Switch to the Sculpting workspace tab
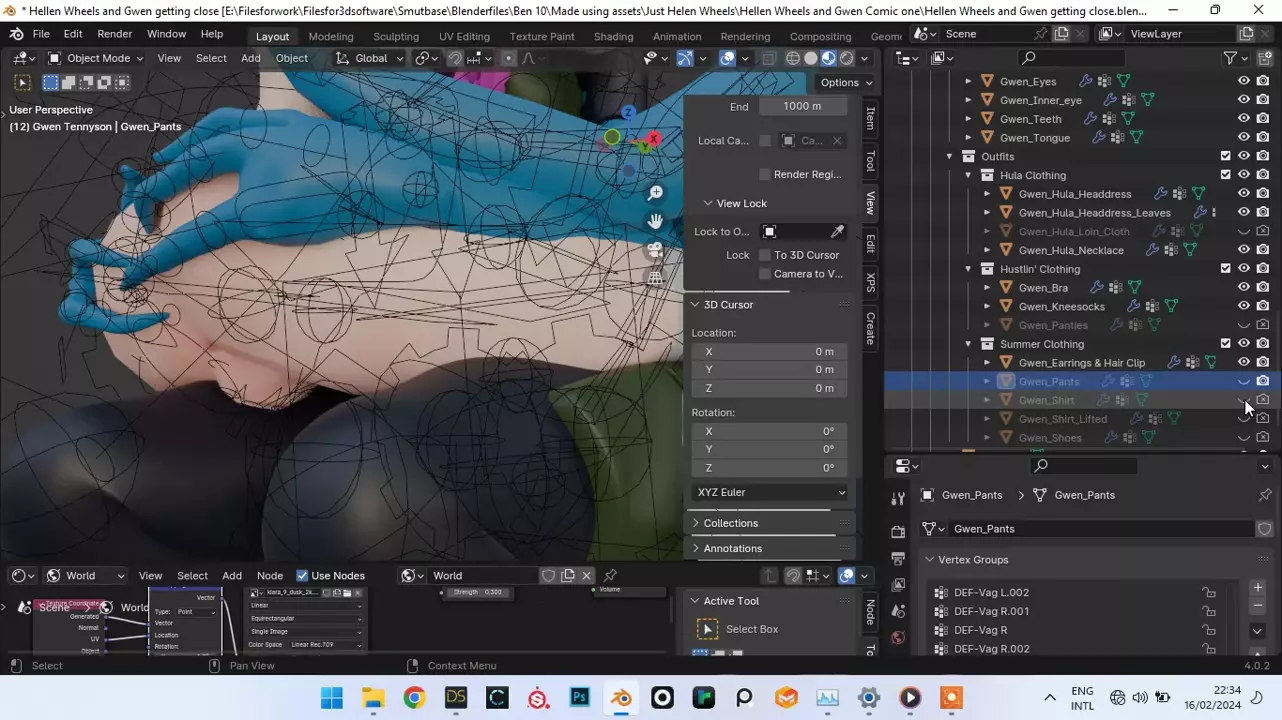The image size is (1282, 720). point(396,36)
